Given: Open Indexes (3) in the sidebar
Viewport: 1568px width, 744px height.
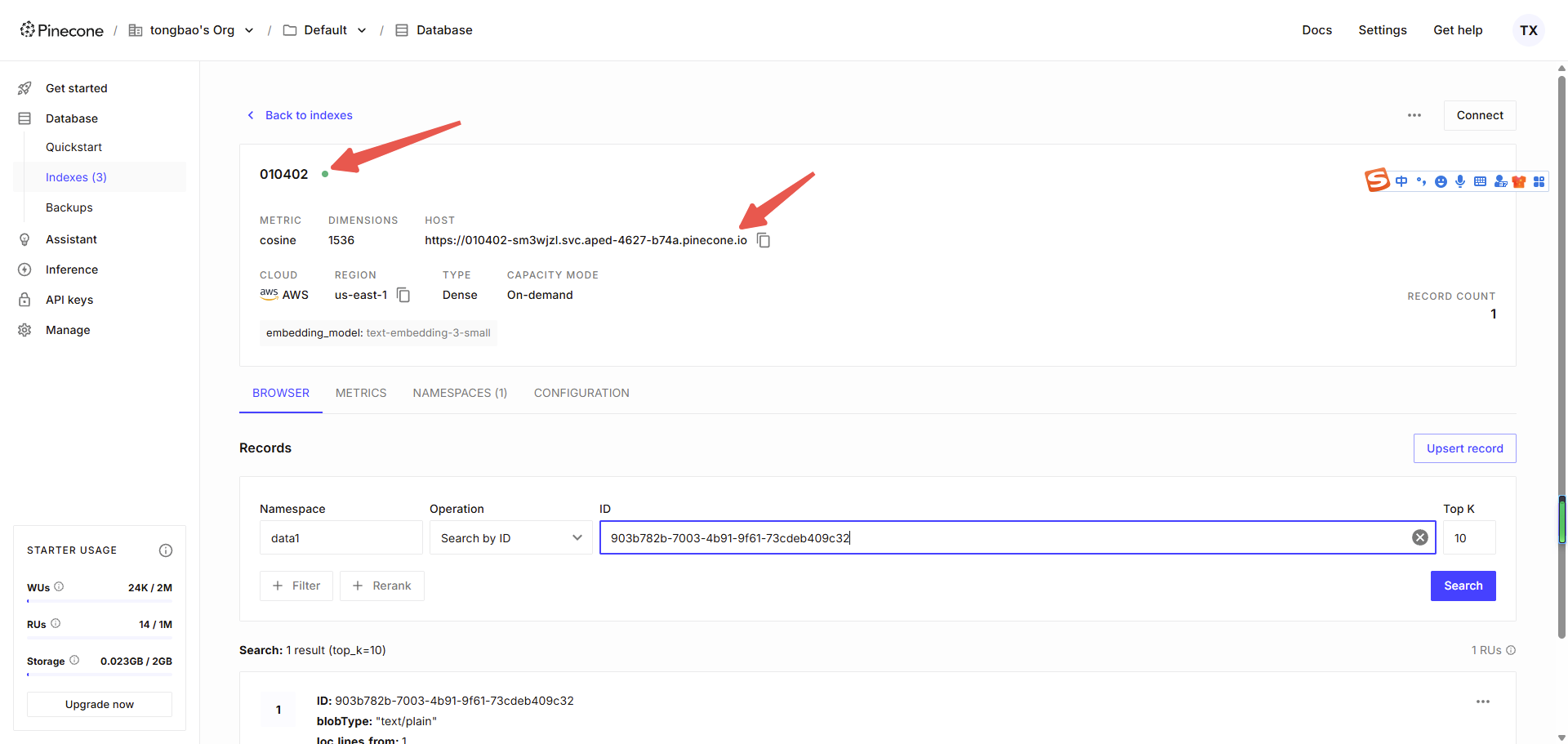Looking at the screenshot, I should tap(76, 177).
